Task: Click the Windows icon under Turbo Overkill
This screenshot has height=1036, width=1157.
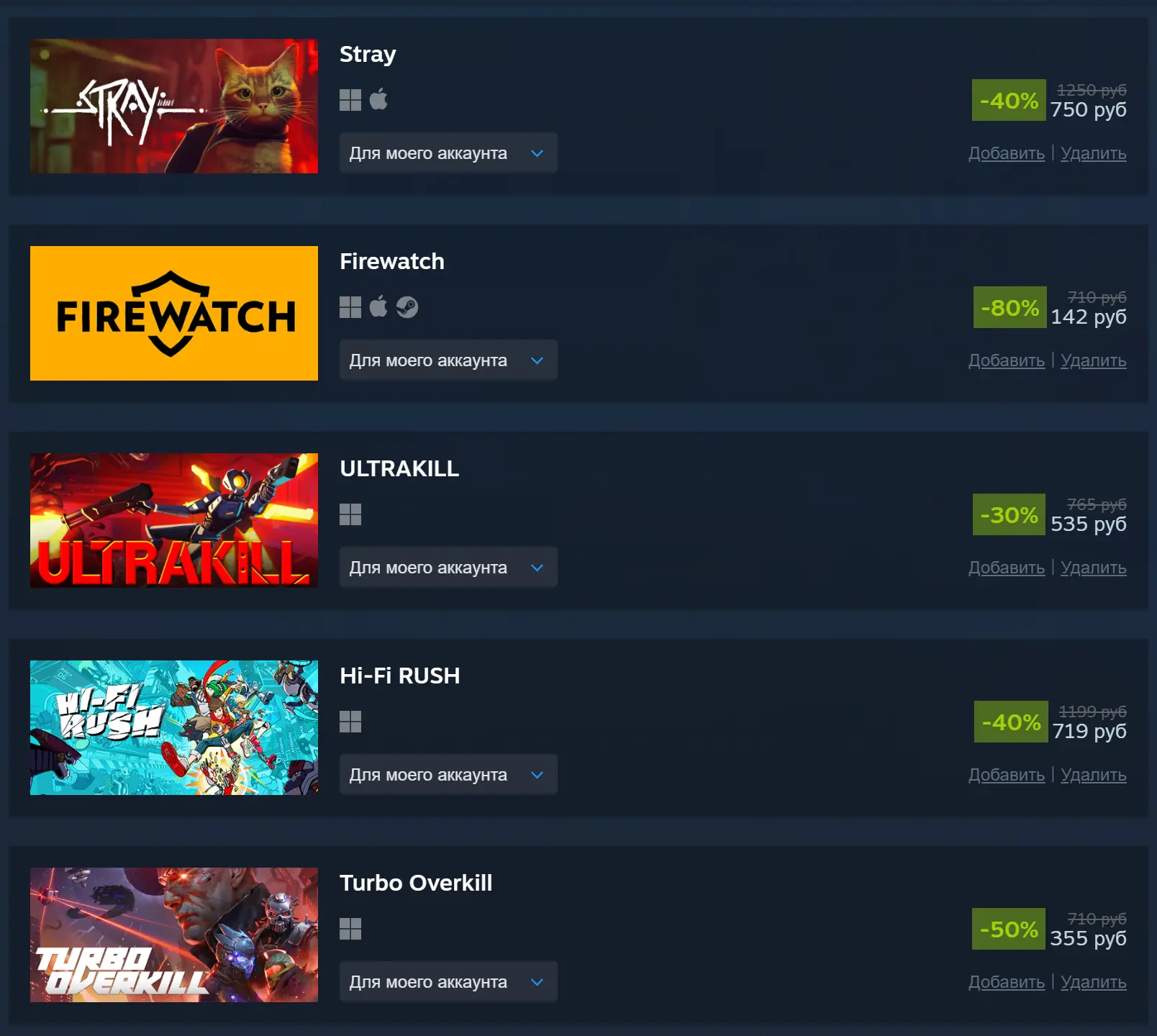Action: point(350,929)
